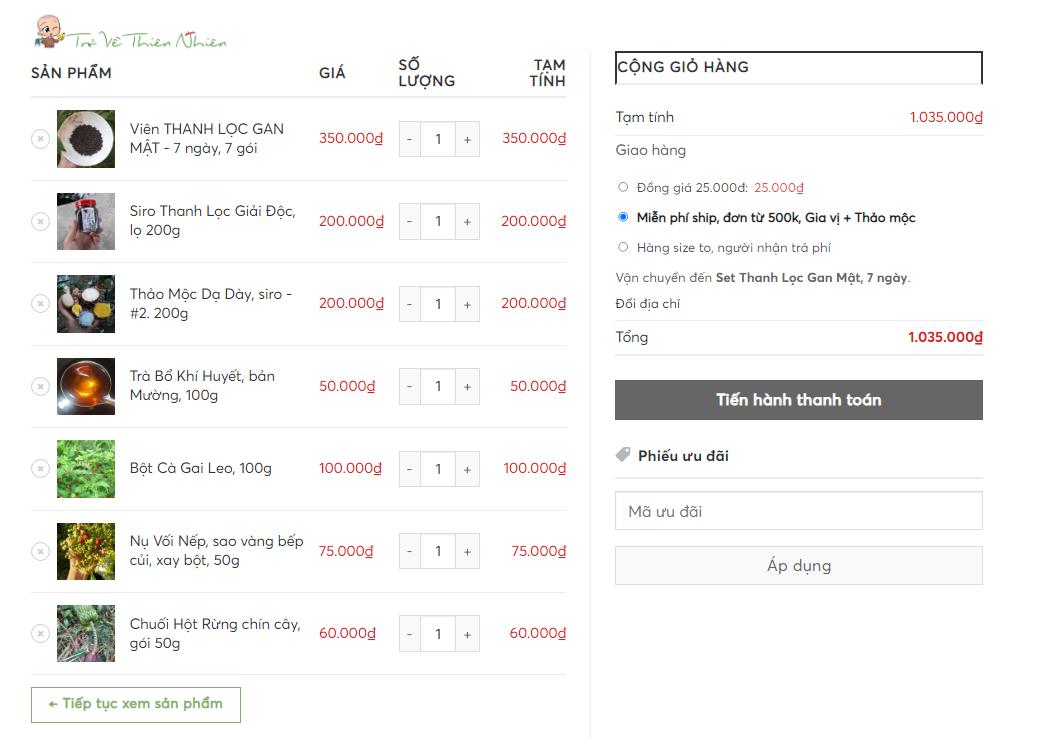Viewport: 1043px width, 738px height.
Task: Decrease quantity of Thảo Mộc Dạ Dày
Action: tap(409, 304)
